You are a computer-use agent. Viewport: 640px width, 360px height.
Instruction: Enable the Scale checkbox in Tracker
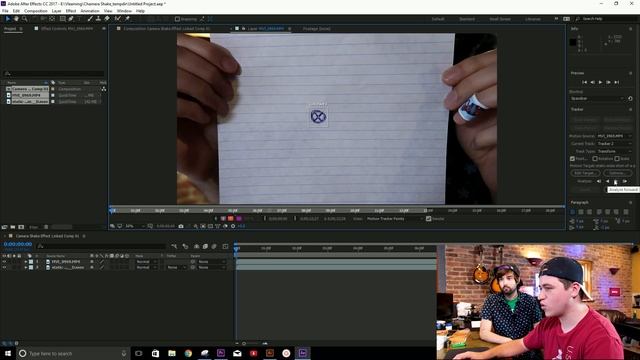tap(617, 158)
